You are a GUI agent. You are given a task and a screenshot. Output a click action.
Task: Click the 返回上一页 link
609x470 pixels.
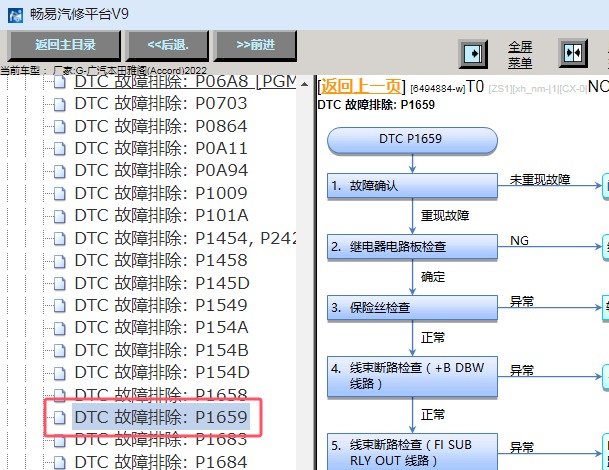point(361,86)
